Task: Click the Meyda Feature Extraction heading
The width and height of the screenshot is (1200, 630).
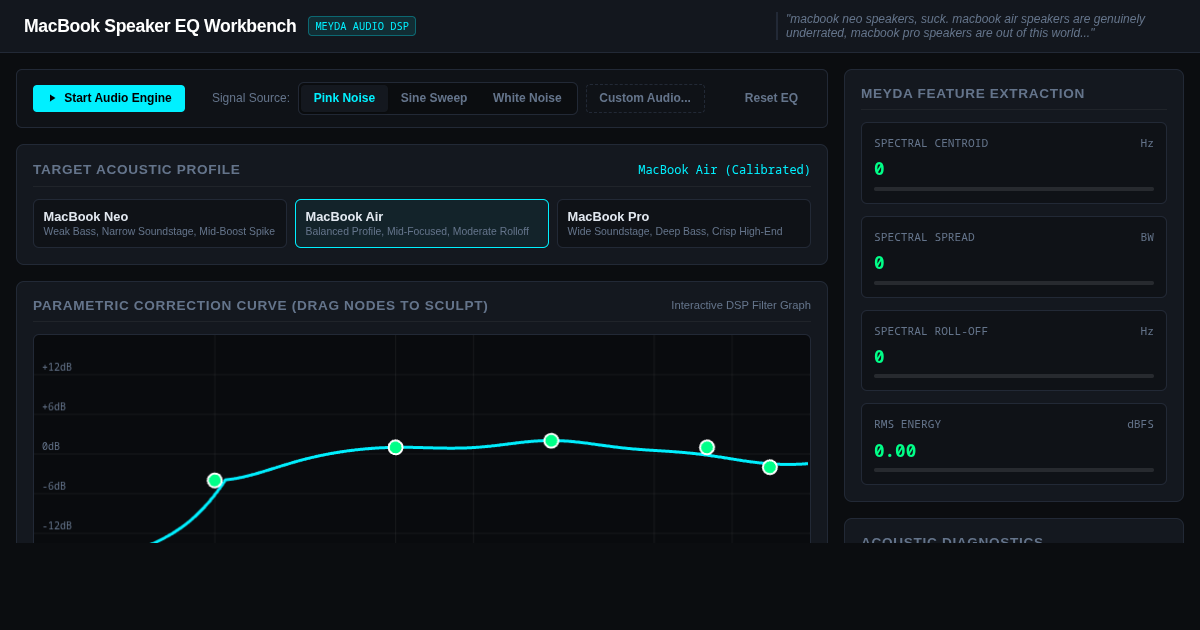Action: pos(973,93)
